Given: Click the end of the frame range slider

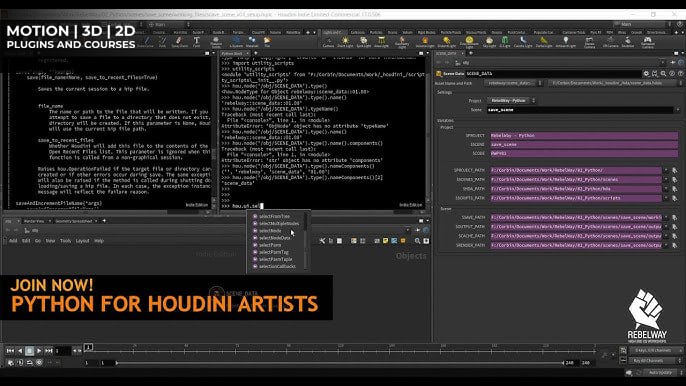Looking at the screenshot, I should pyautogui.click(x=563, y=363).
